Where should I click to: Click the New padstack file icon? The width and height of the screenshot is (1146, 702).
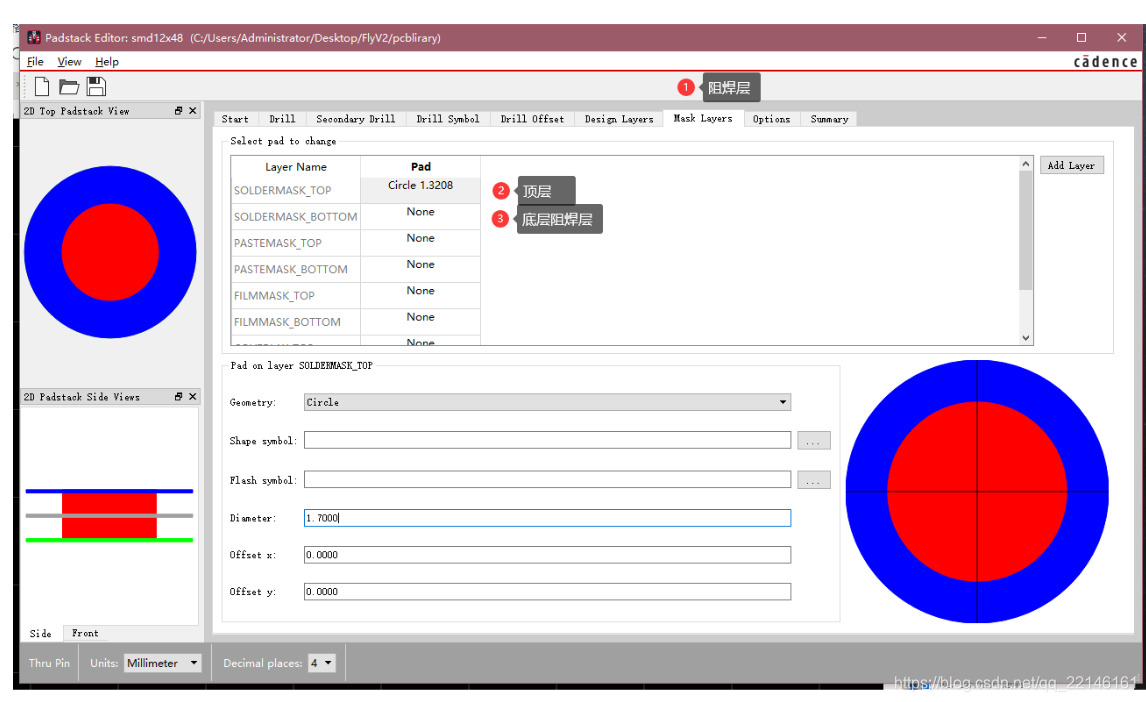tap(40, 86)
